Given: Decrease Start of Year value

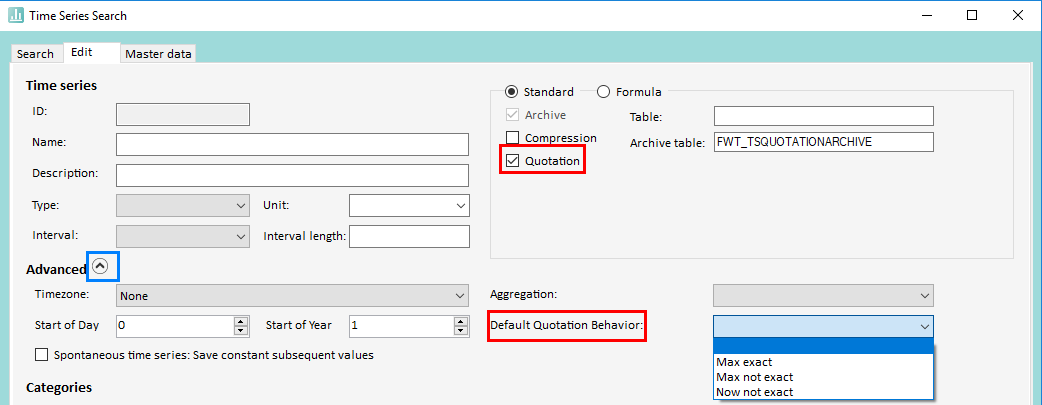Looking at the screenshot, I should 461,331.
